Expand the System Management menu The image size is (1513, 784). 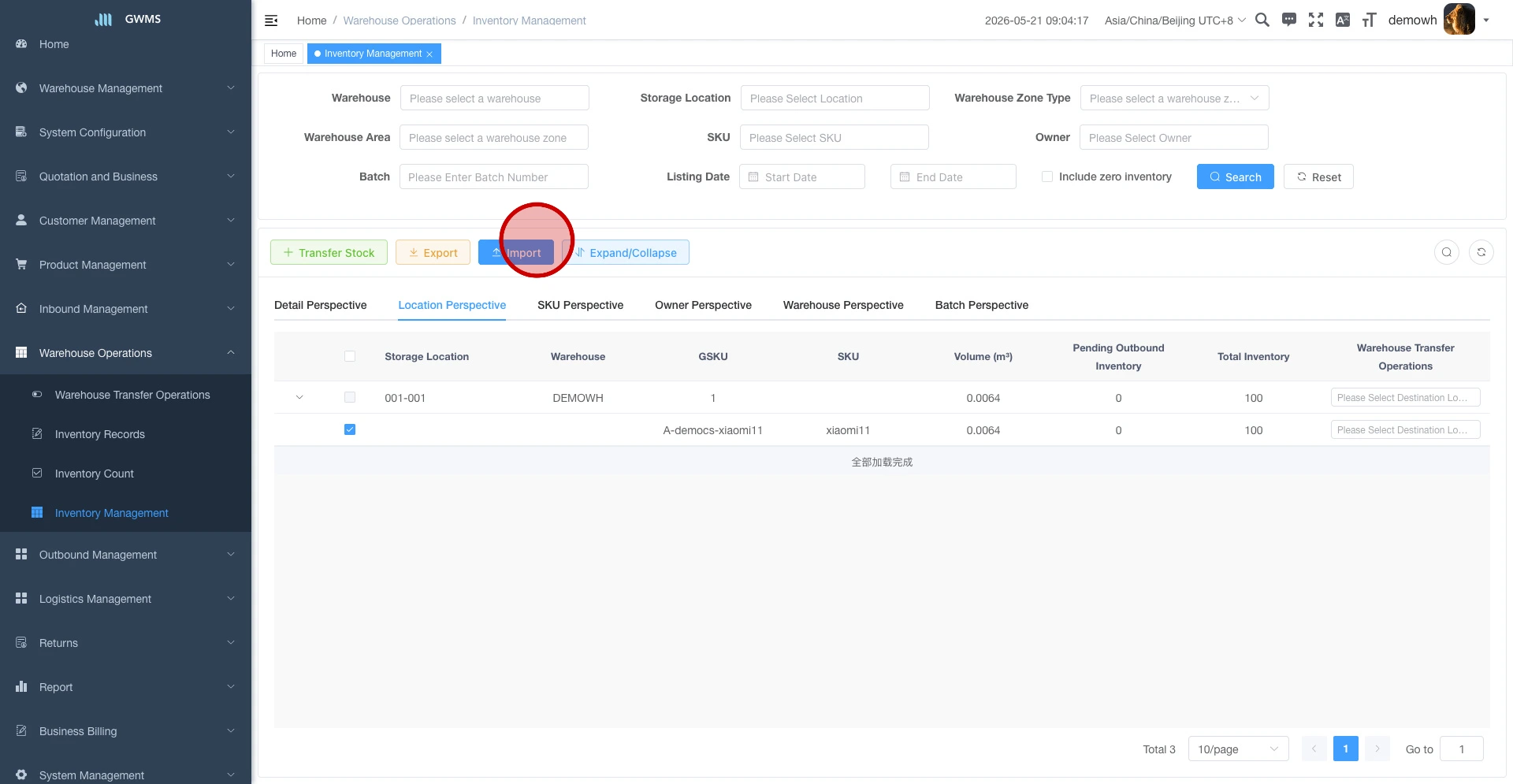(126, 775)
